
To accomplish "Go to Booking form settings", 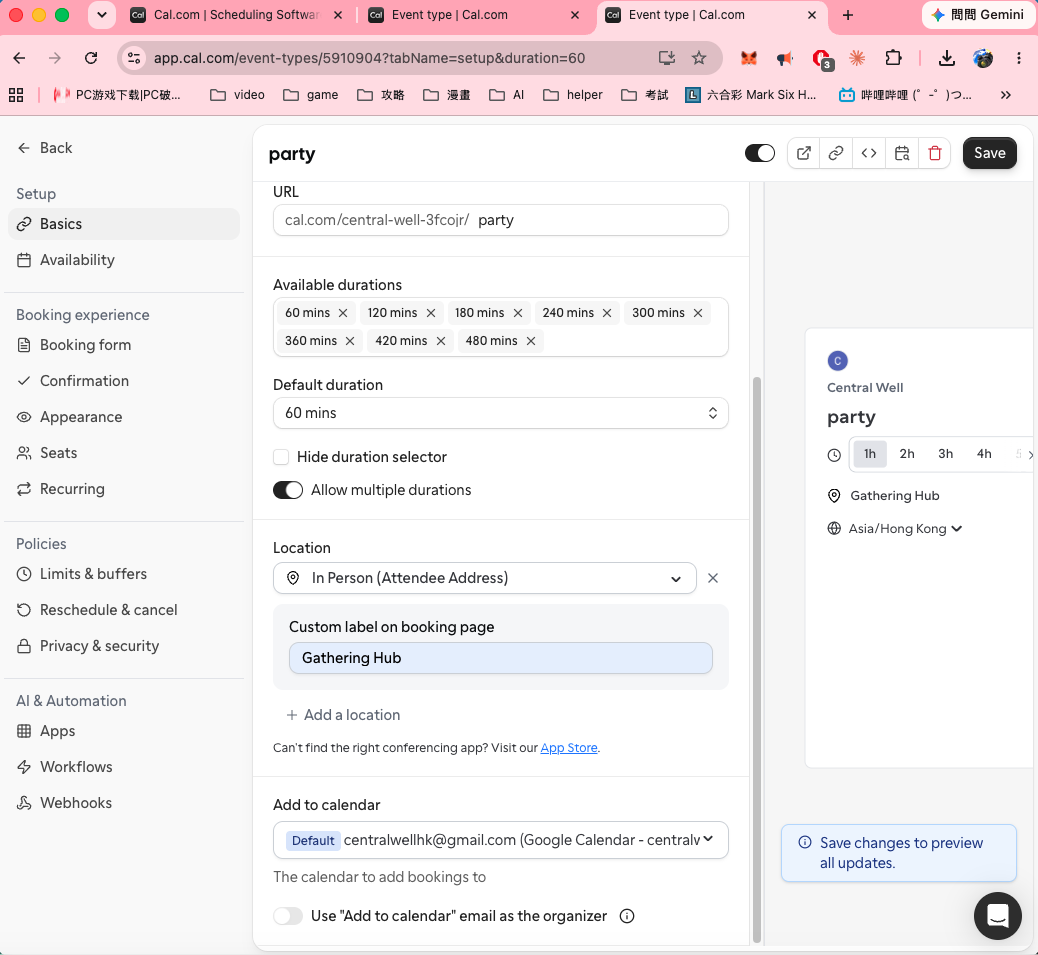I will [x=124, y=345].
